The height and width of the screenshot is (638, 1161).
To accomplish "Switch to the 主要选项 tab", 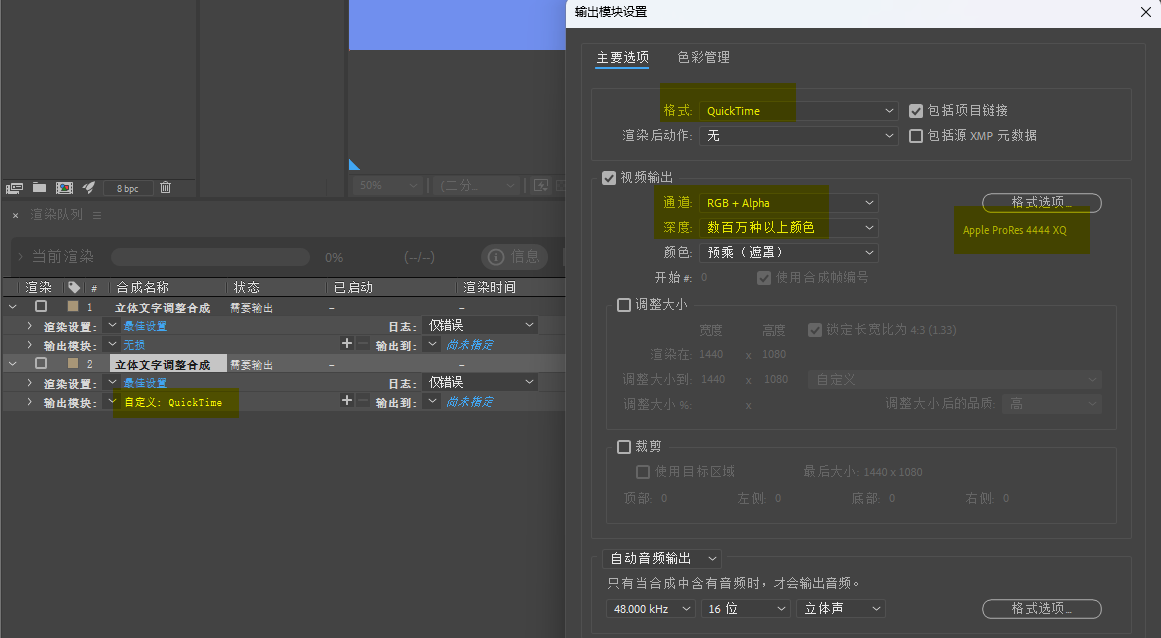I will 623,58.
